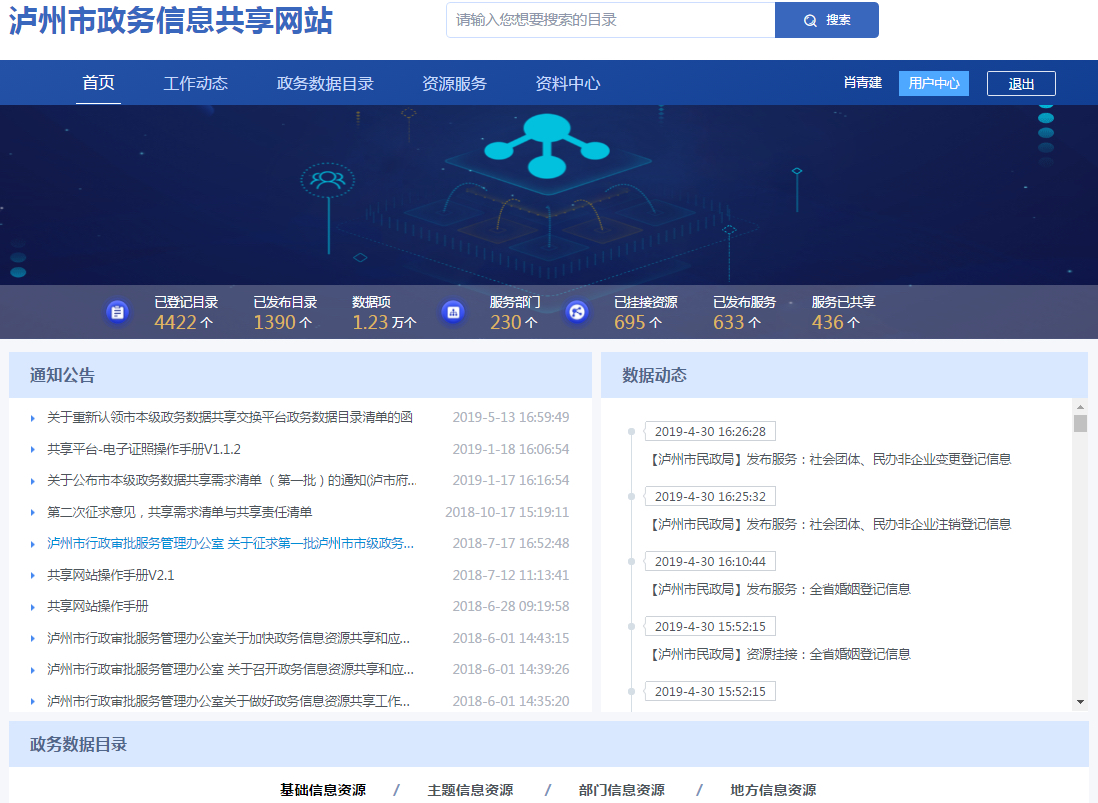Click the 服务部门 count 230

pos(506,322)
